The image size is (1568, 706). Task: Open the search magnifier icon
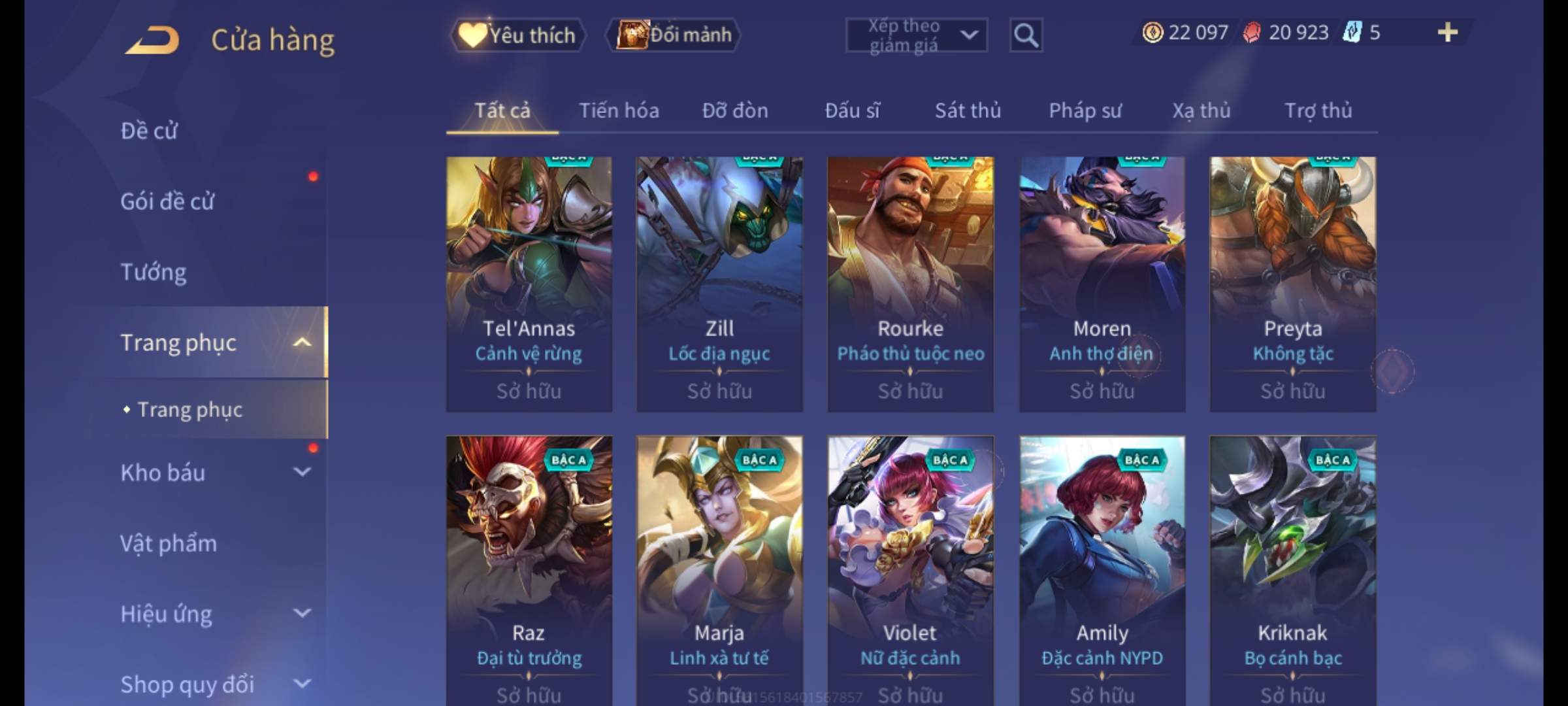1026,35
